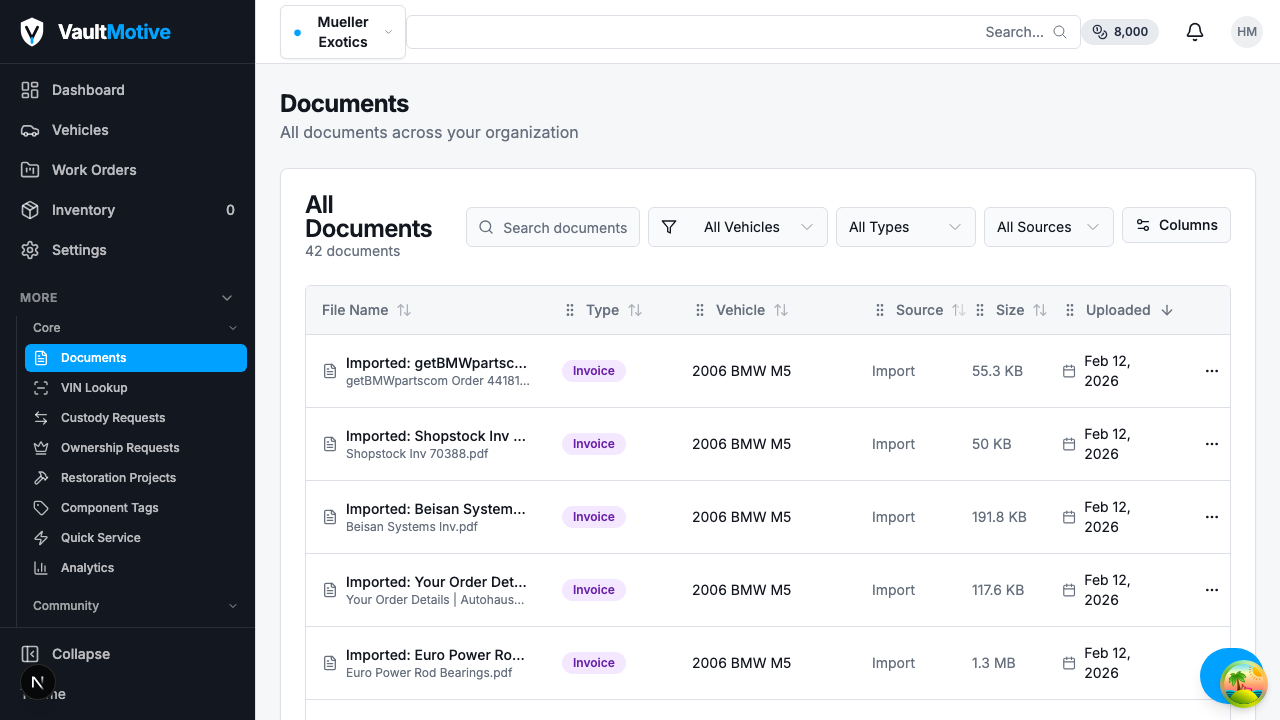Image resolution: width=1280 pixels, height=720 pixels.
Task: Open VIN Lookup
Action: point(136,388)
